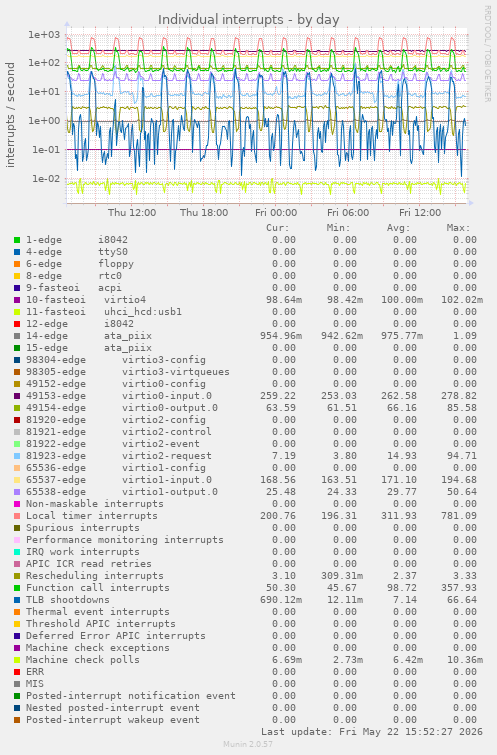Click the Function call max value 357.93
Screen dimensions: 497x755
[459, 588]
